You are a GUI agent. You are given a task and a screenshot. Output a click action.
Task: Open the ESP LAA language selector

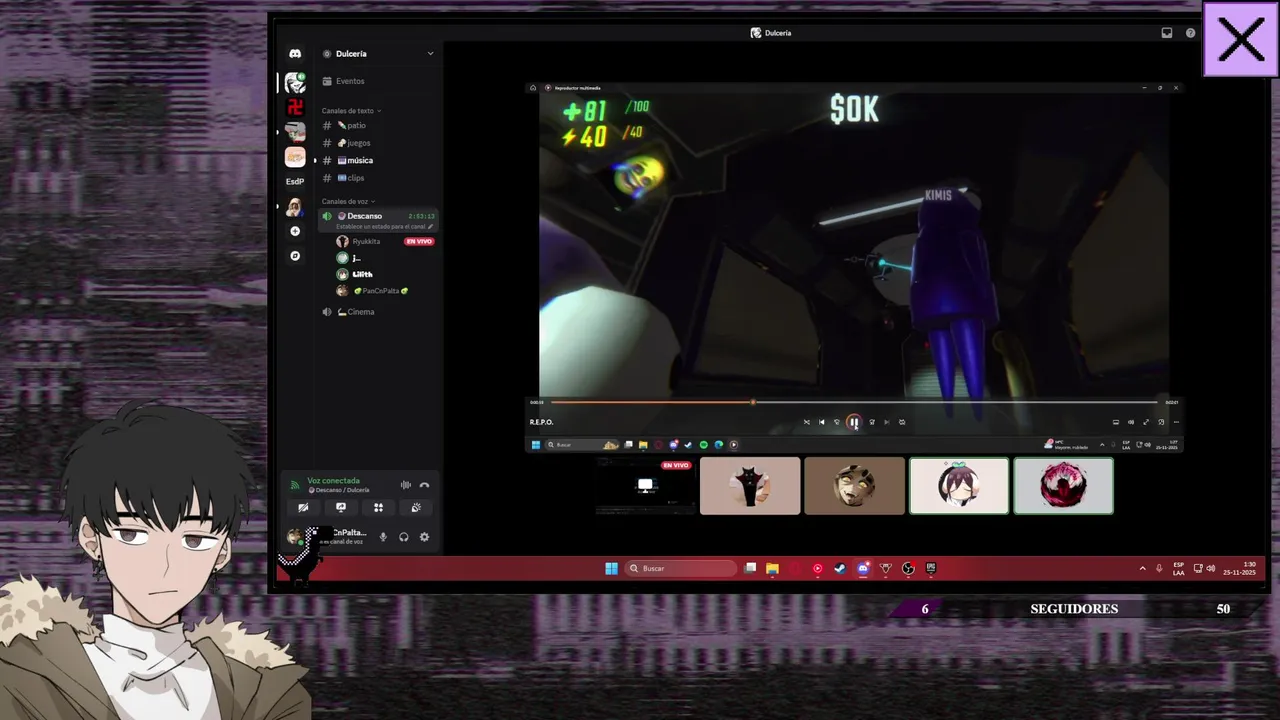pos(1178,569)
